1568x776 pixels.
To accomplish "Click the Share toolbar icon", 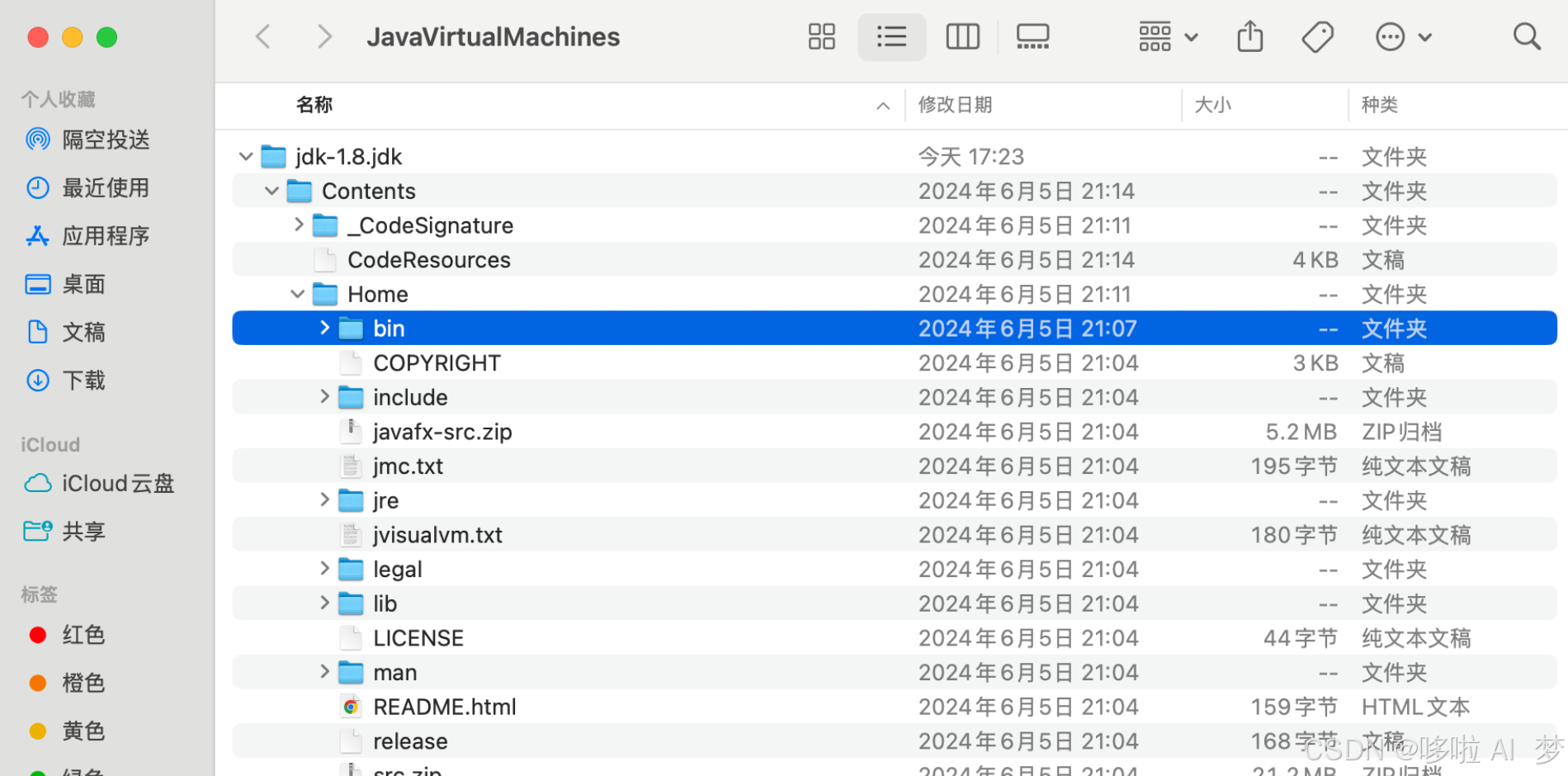I will [x=1250, y=36].
